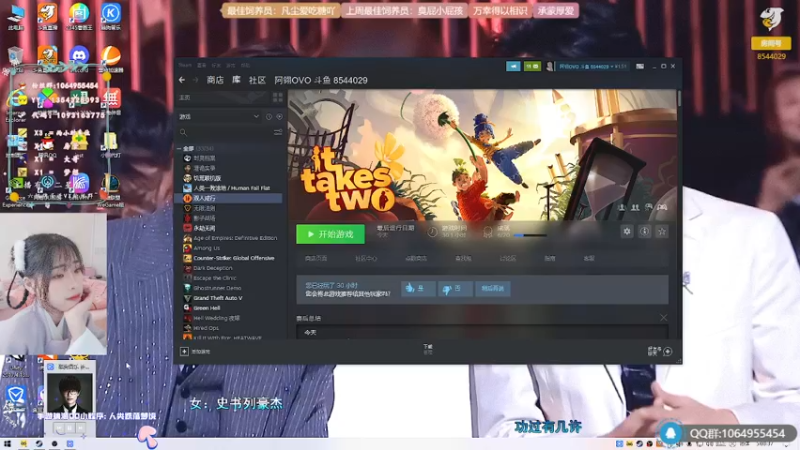Click the library page vertical scrollbar
Viewport: 800px width, 450px height.
pyautogui.click(x=679, y=98)
